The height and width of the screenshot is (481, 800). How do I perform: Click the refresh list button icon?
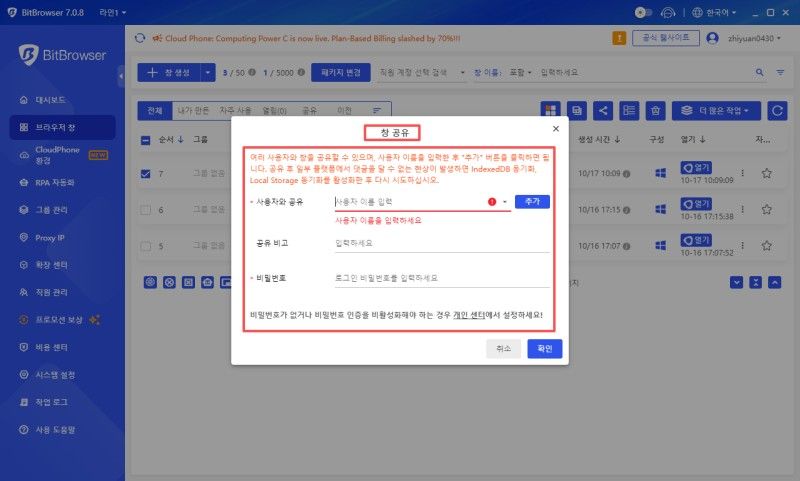click(x=777, y=111)
